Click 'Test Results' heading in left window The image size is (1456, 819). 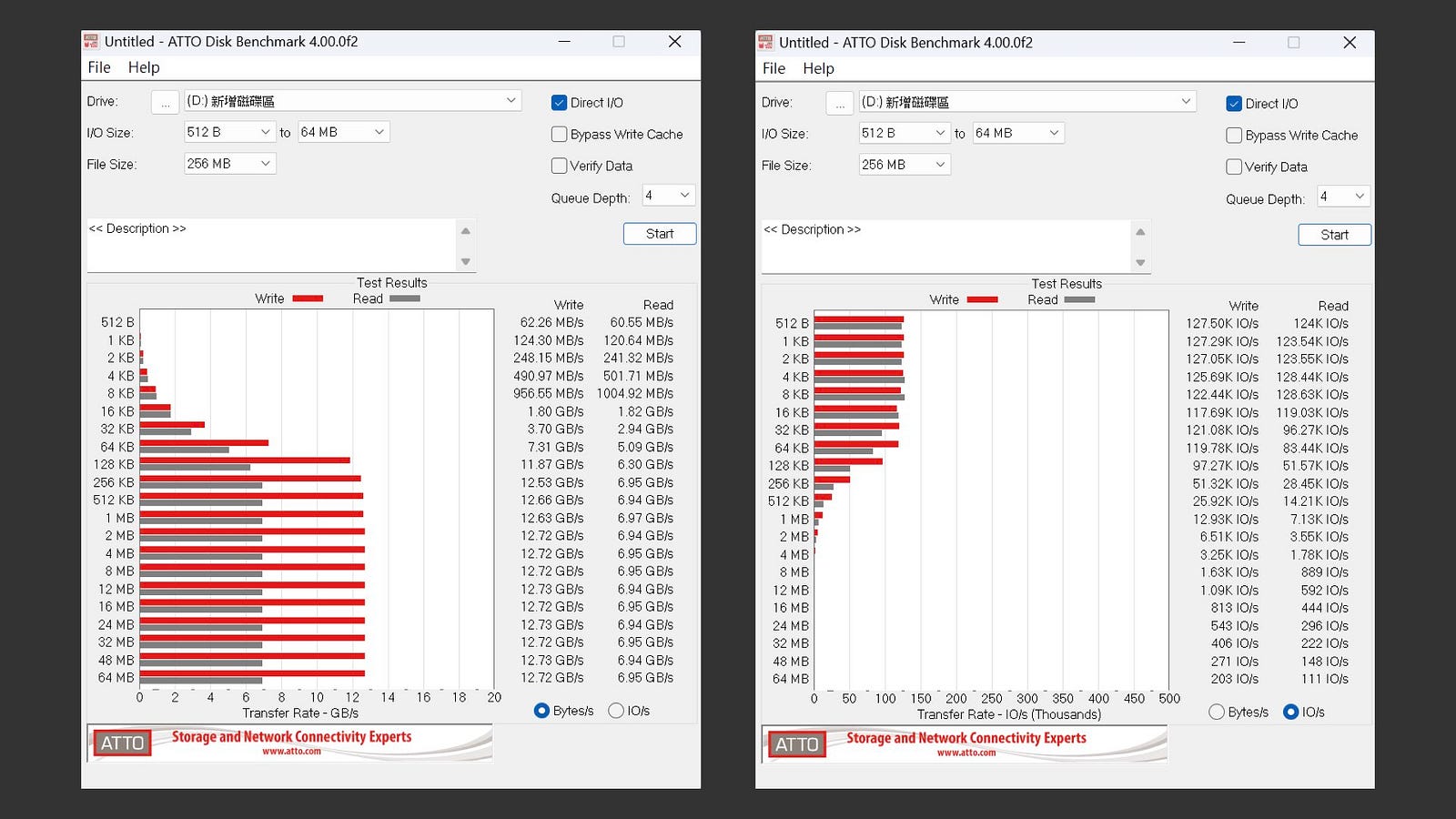pyautogui.click(x=391, y=282)
